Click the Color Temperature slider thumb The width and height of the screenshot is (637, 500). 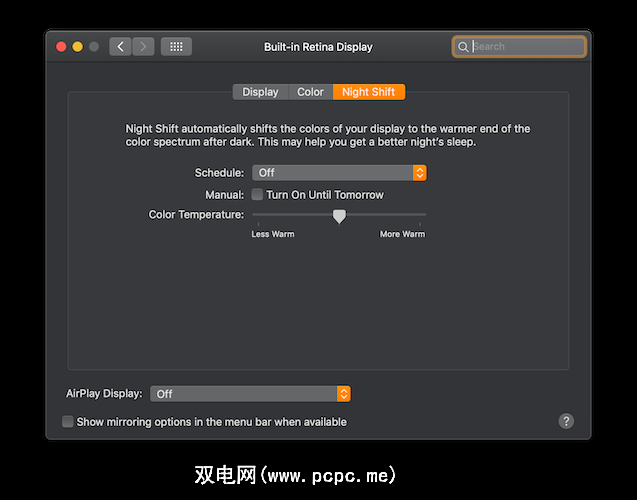[x=339, y=216]
